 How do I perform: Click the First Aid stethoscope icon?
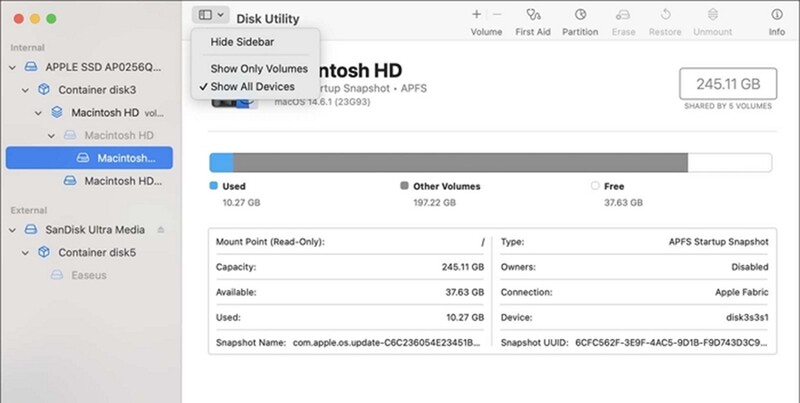click(534, 15)
